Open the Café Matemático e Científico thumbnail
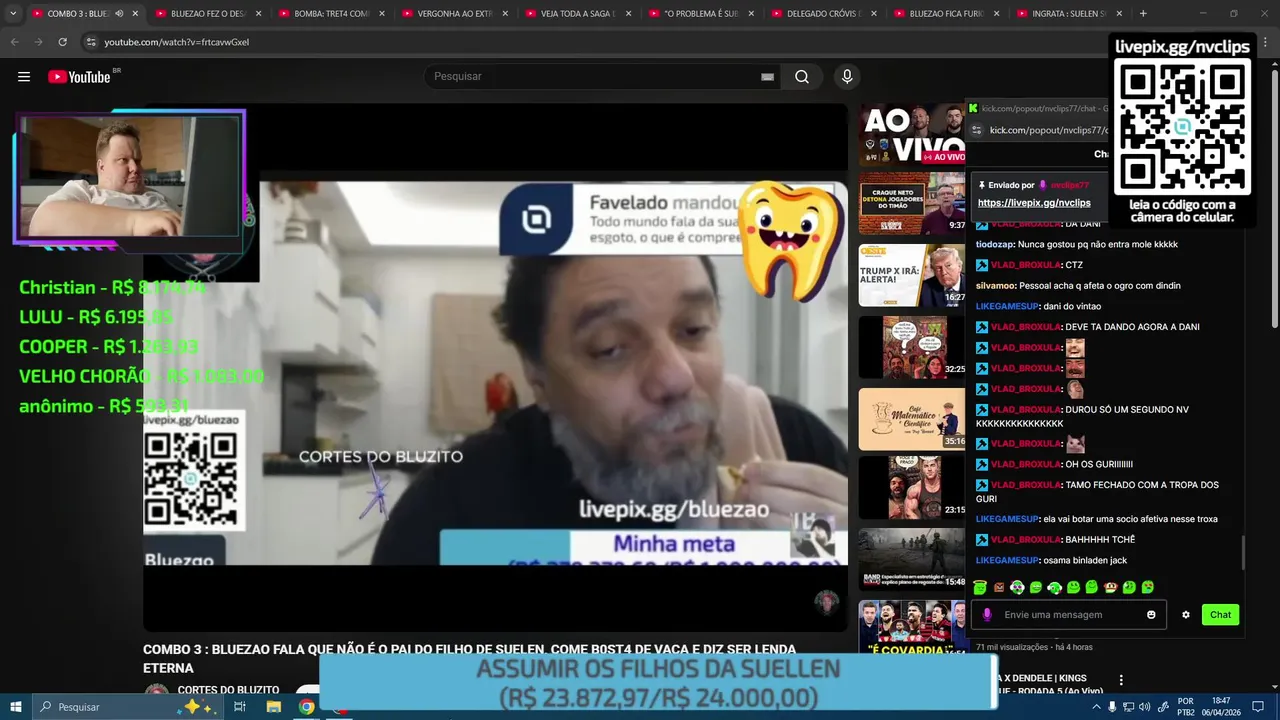This screenshot has height=720, width=1280. [x=912, y=419]
